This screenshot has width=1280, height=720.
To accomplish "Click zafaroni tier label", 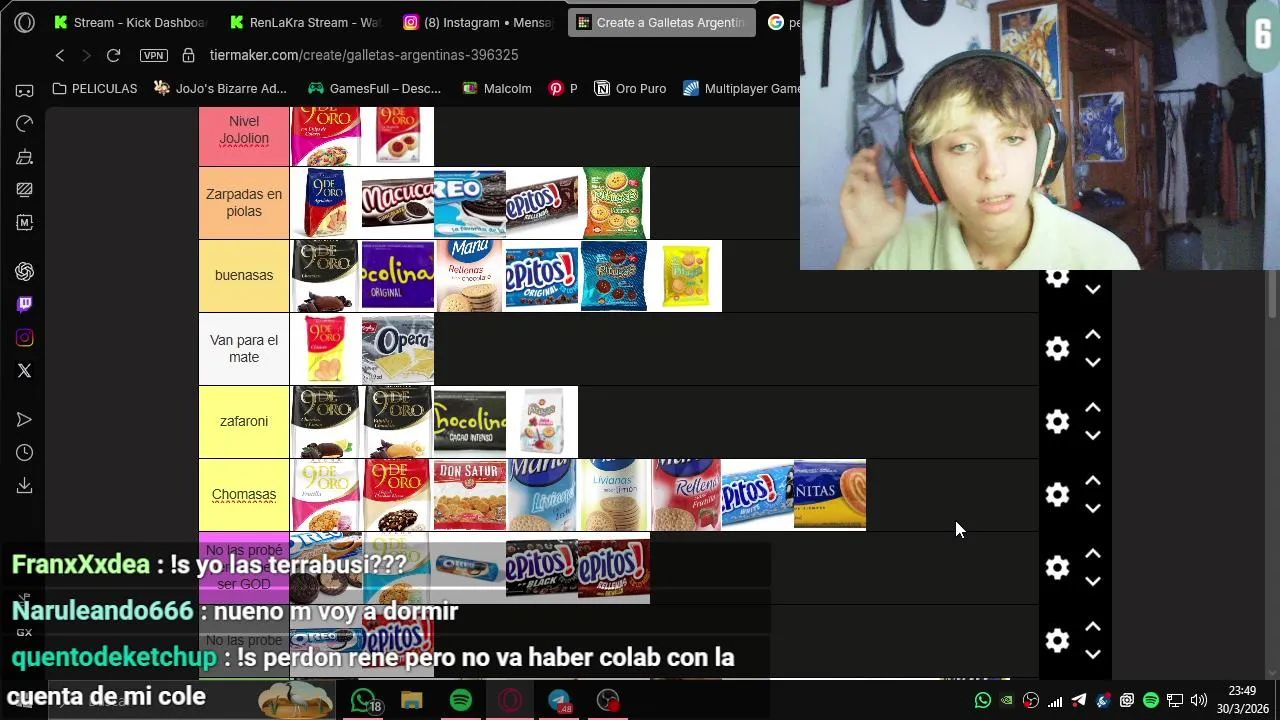I will (244, 421).
